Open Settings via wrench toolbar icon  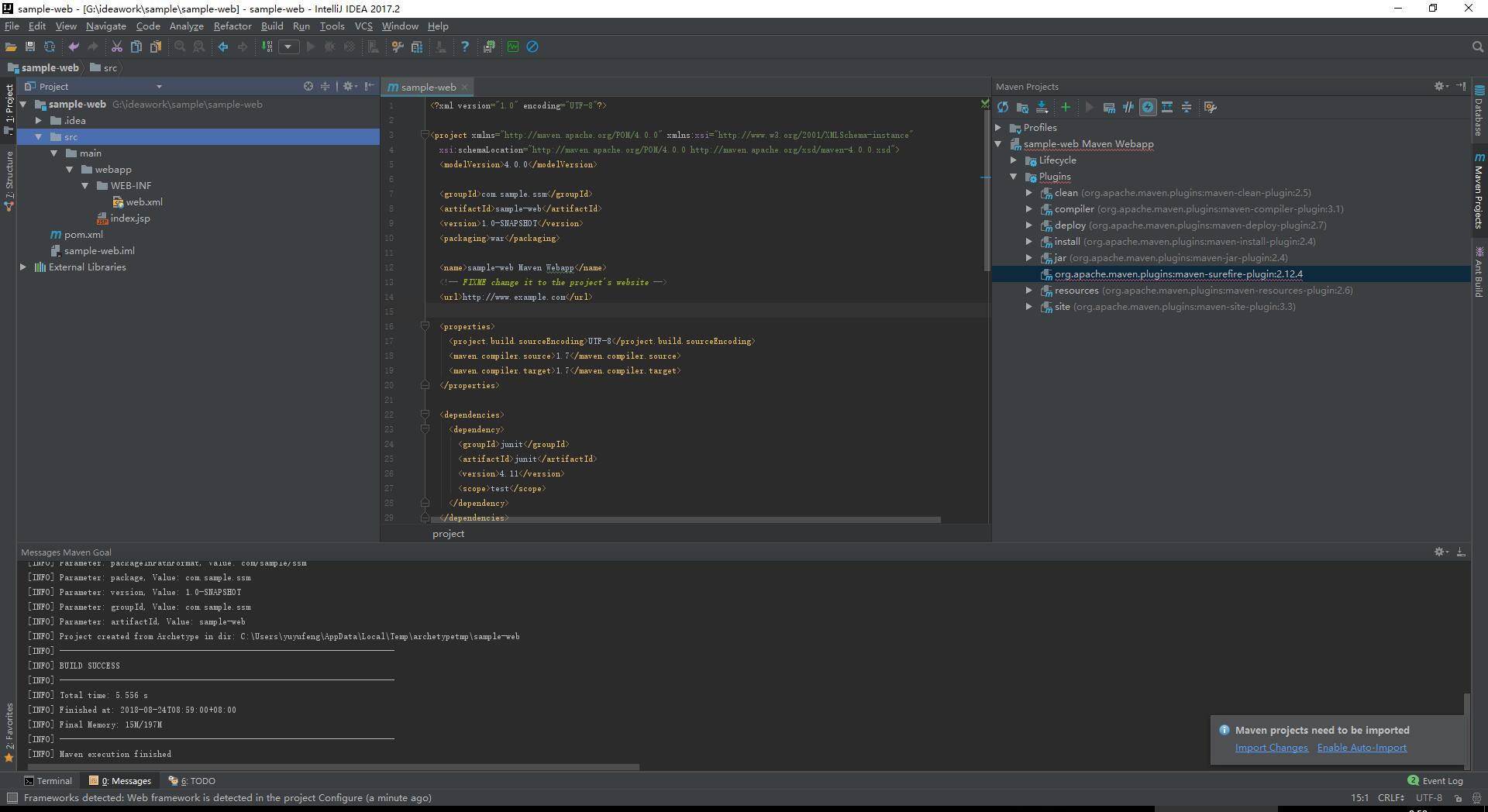[398, 46]
